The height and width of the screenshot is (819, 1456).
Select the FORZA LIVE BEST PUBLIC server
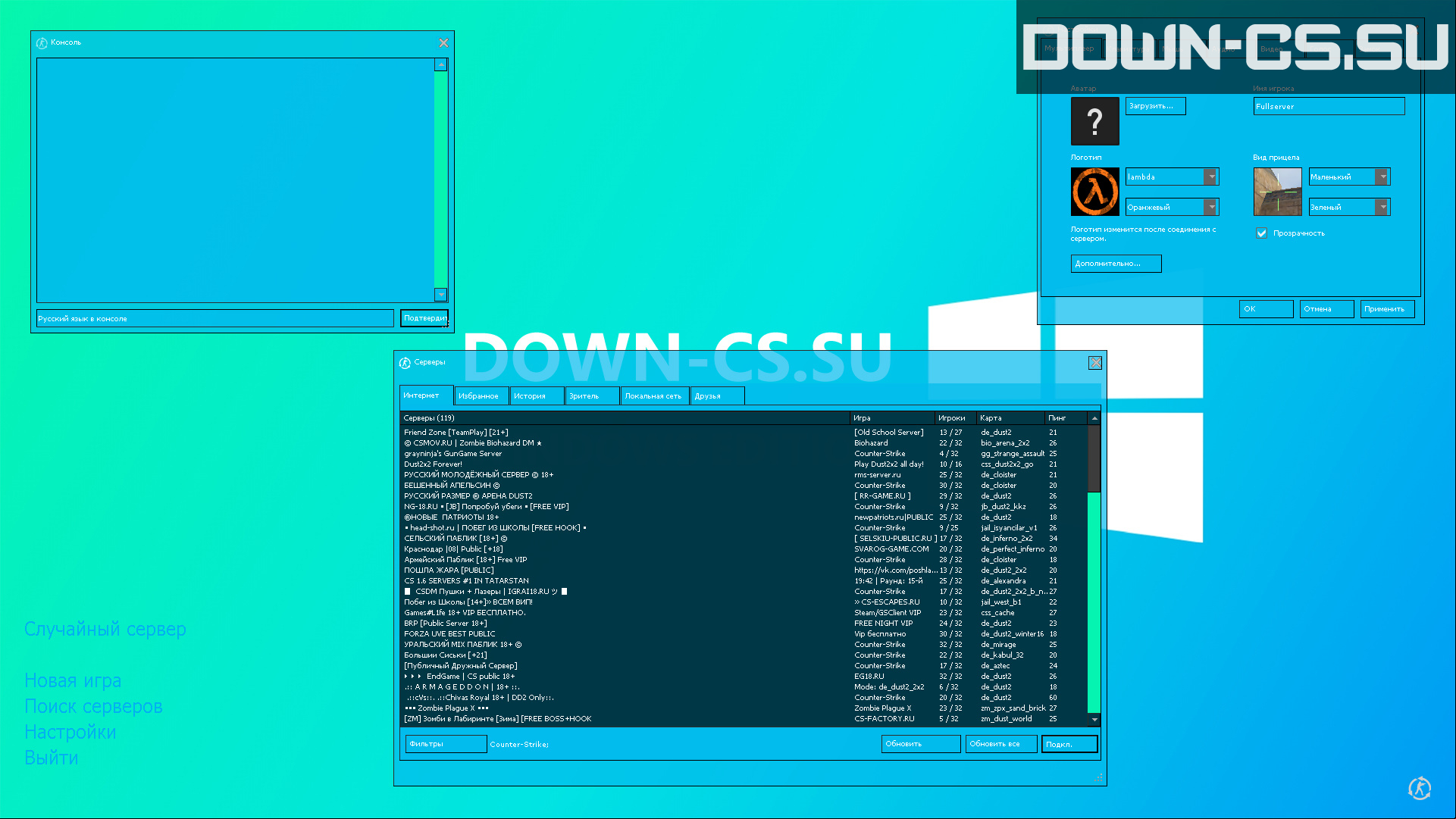click(744, 634)
